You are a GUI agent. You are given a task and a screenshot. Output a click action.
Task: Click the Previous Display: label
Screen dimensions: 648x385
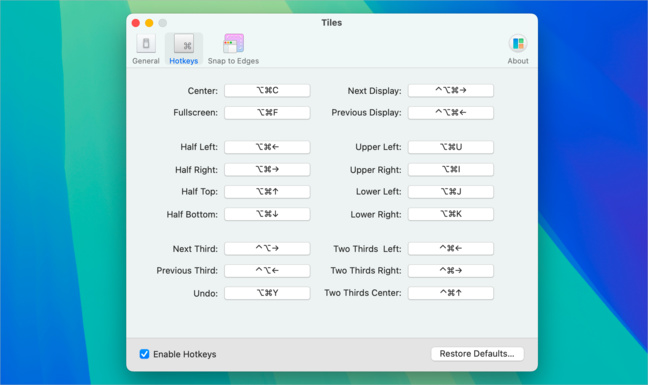click(366, 112)
